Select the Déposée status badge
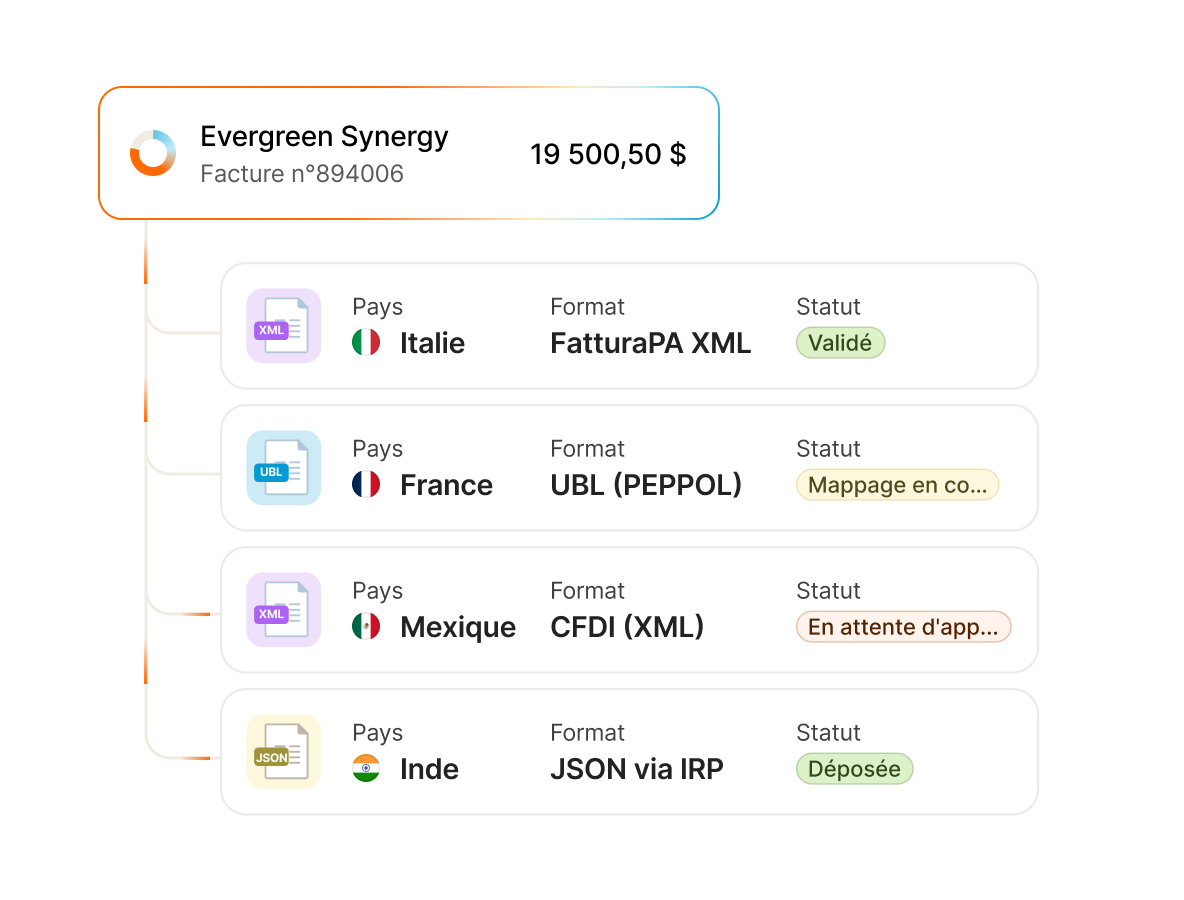1184x900 pixels. click(x=855, y=769)
